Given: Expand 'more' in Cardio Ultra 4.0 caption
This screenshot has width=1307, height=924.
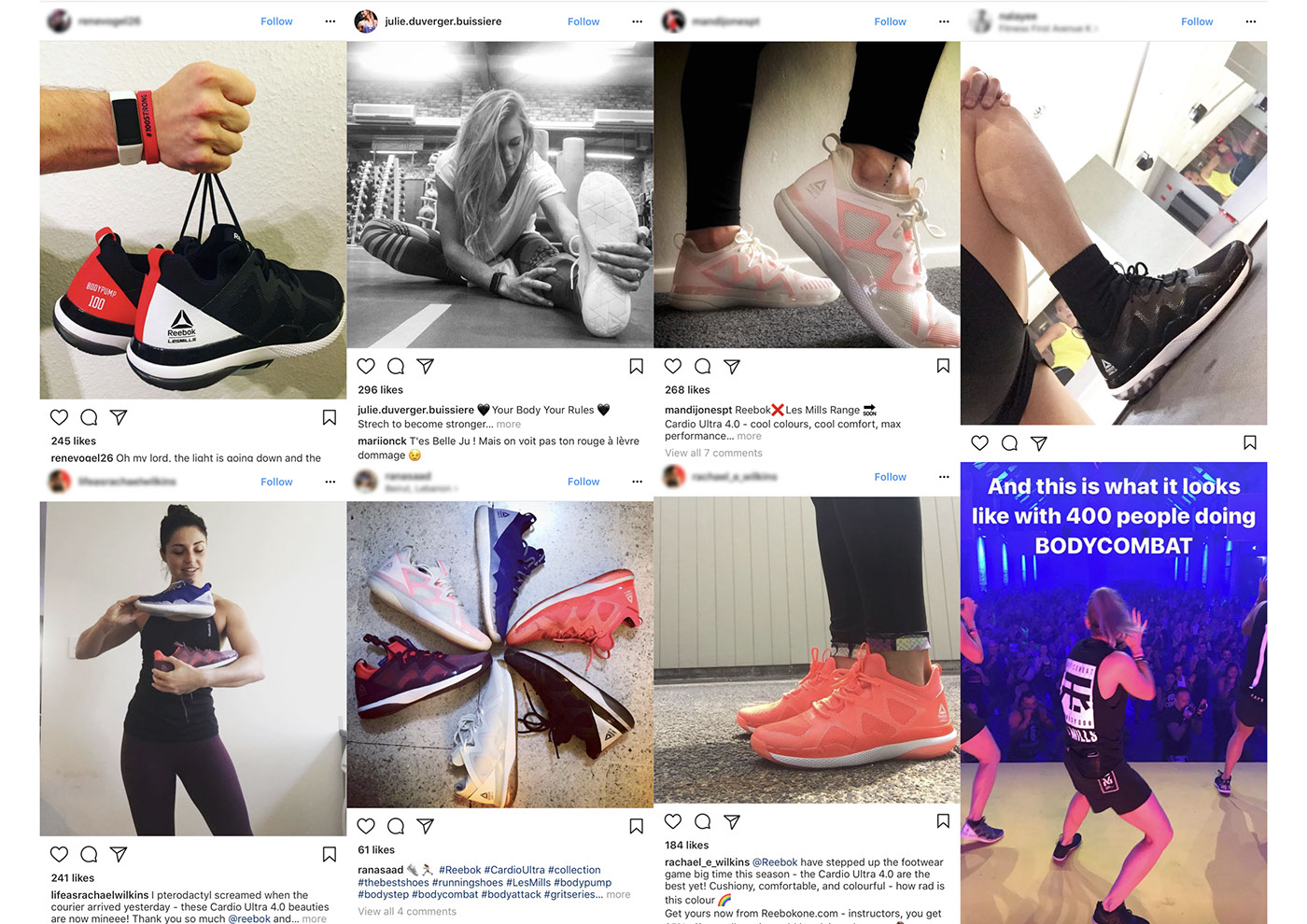Looking at the screenshot, I should [x=749, y=436].
